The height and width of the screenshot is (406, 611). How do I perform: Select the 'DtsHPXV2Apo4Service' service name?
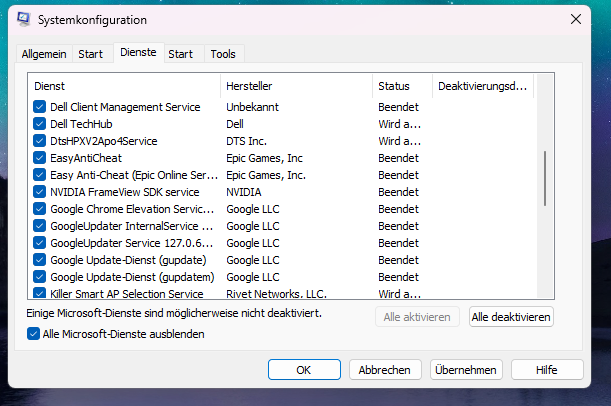tap(104, 141)
